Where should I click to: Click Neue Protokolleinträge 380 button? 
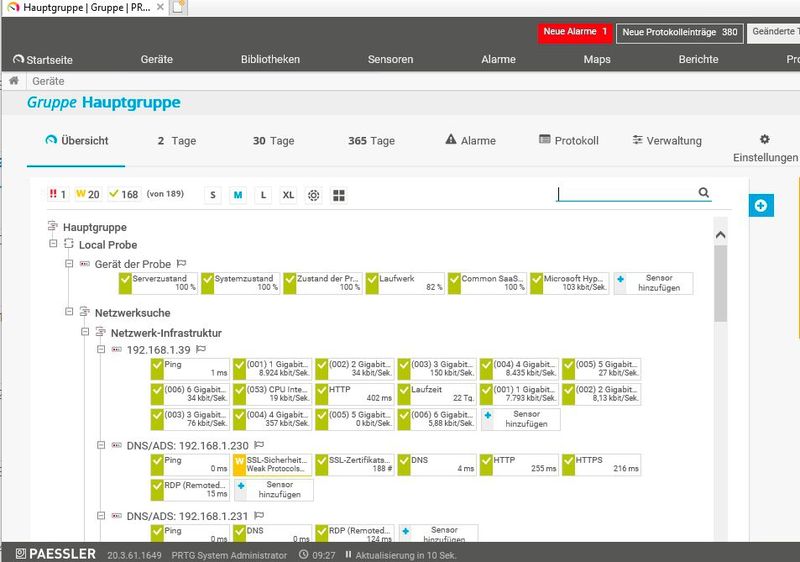(679, 32)
